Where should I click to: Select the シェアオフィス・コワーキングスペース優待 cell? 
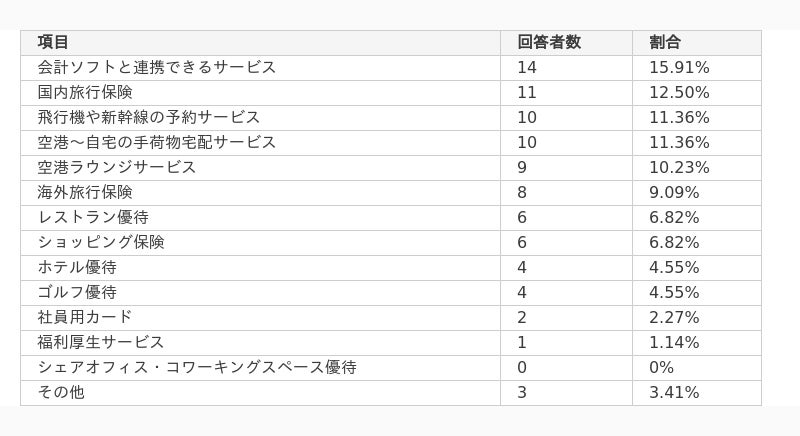(260, 368)
